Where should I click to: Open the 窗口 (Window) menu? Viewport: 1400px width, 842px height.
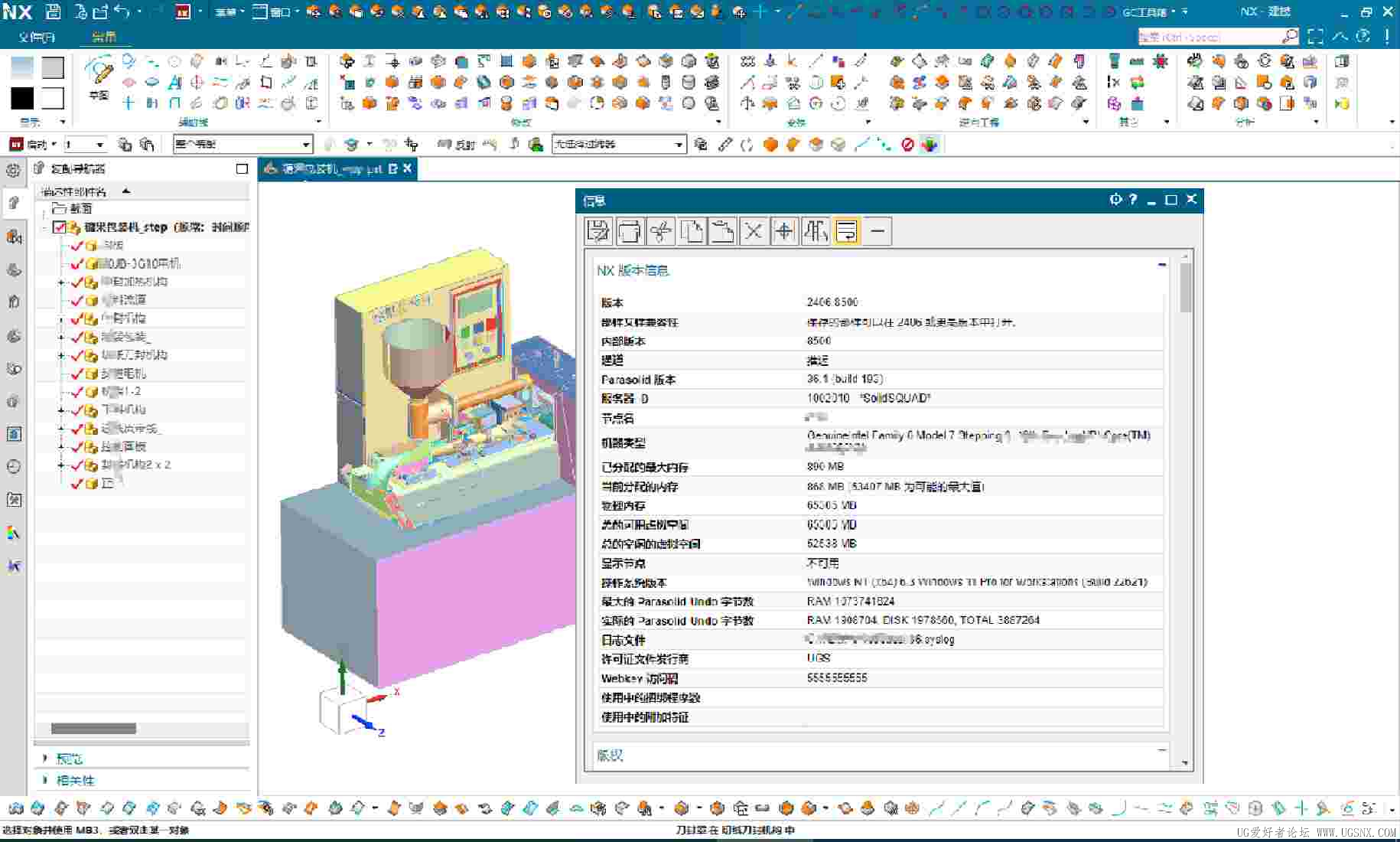pos(275,11)
